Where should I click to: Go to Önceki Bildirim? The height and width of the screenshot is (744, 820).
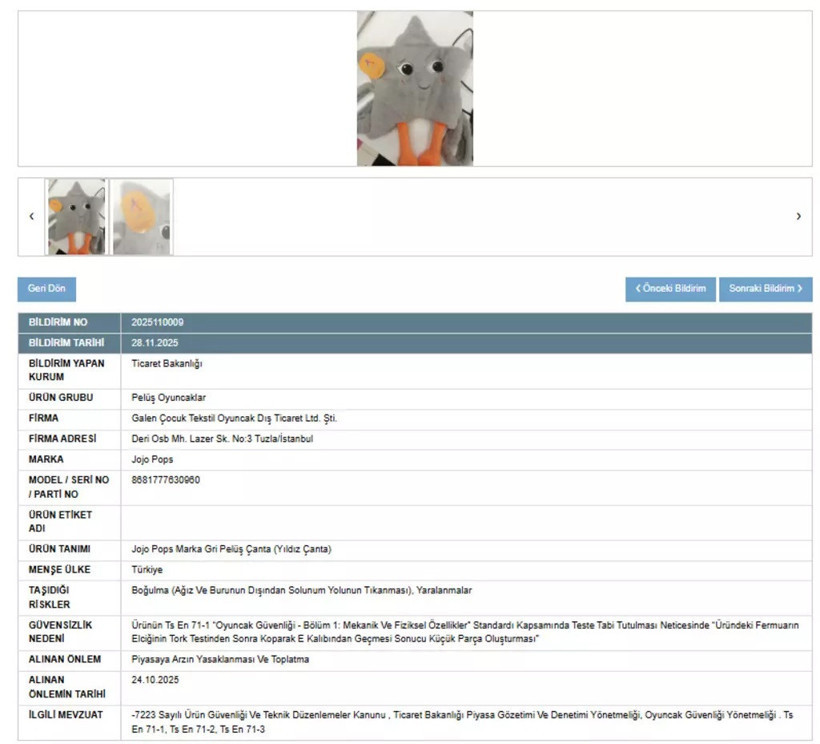click(x=670, y=289)
